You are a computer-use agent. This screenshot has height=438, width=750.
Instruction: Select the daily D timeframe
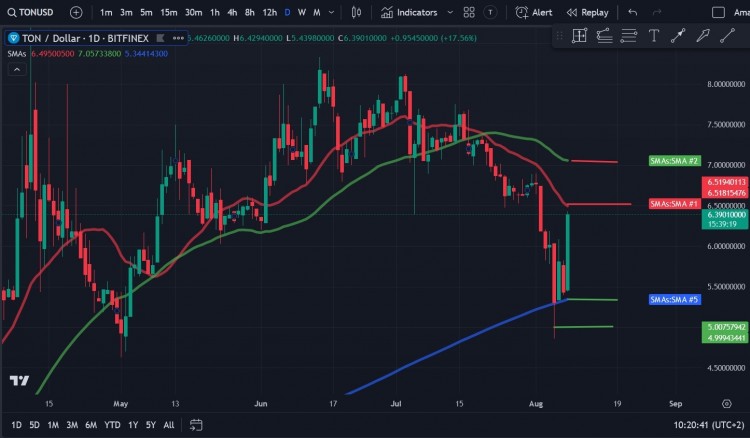point(287,12)
